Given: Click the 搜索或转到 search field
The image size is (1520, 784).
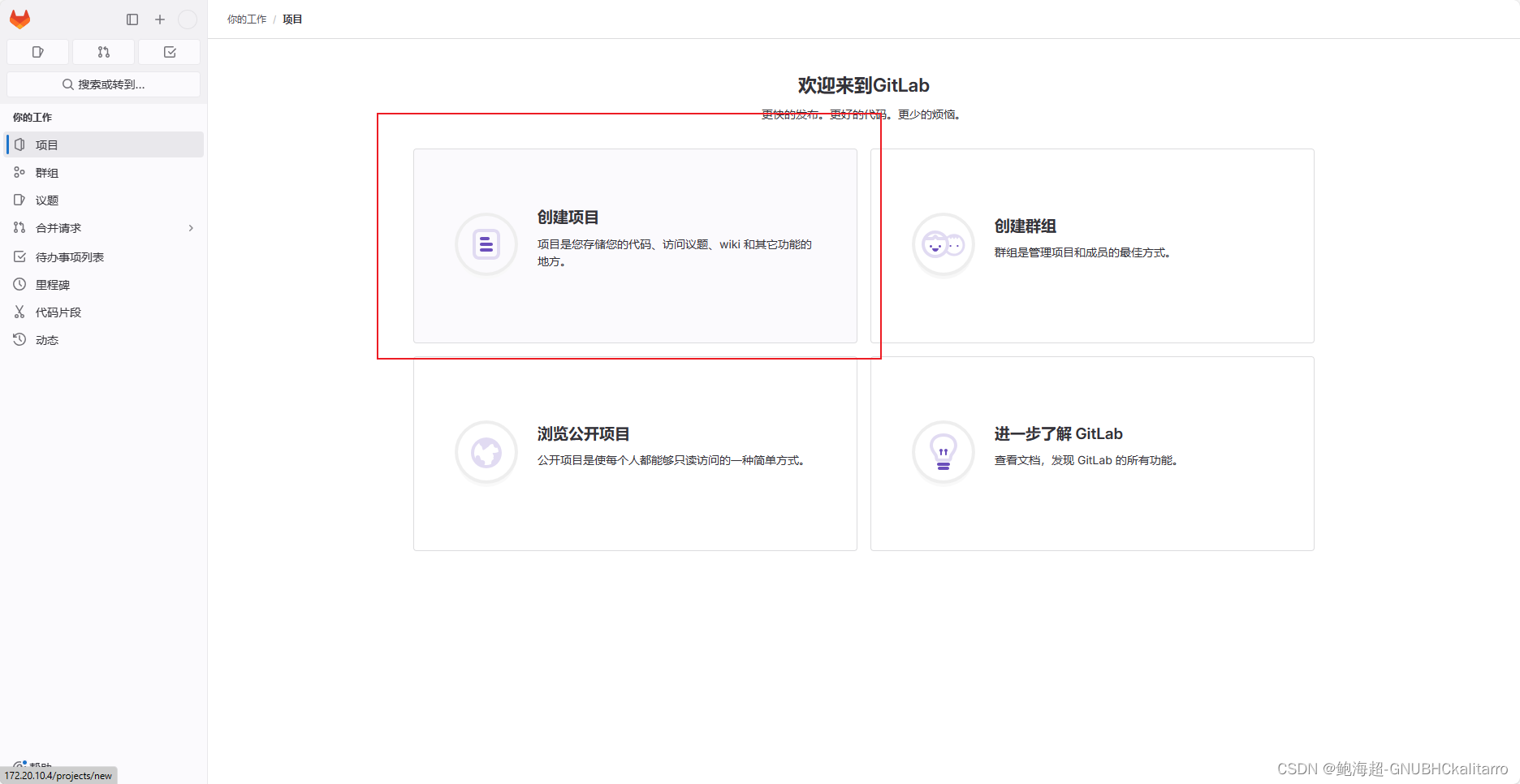Looking at the screenshot, I should 103,84.
